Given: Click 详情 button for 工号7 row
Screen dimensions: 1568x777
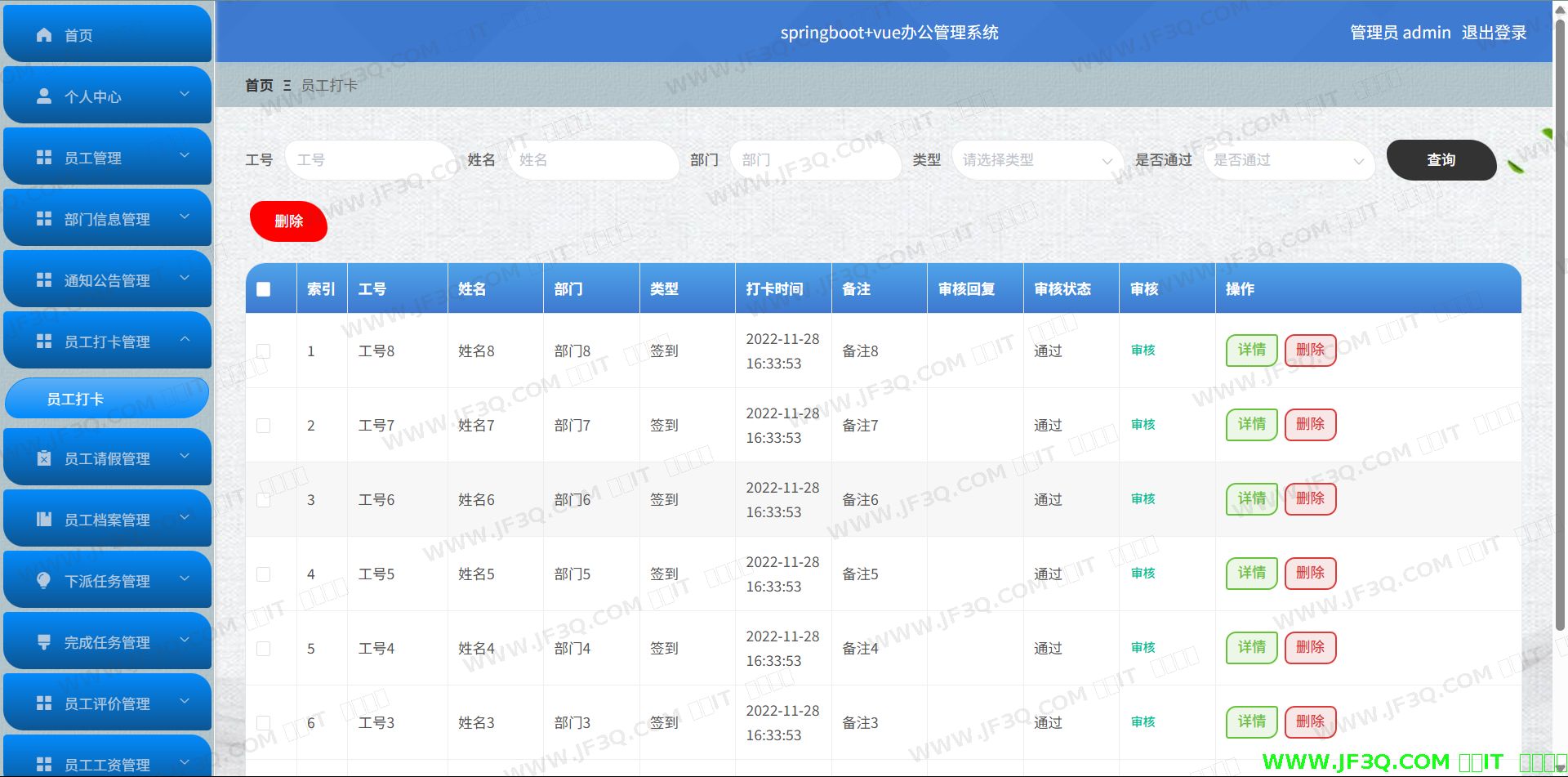Looking at the screenshot, I should (1251, 425).
